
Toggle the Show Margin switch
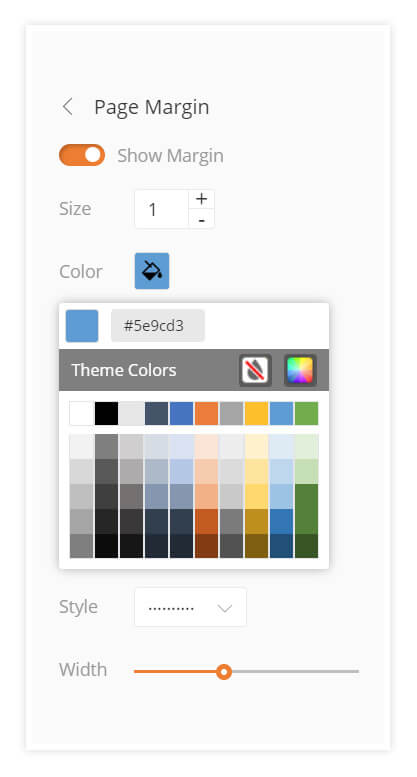pyautogui.click(x=82, y=155)
